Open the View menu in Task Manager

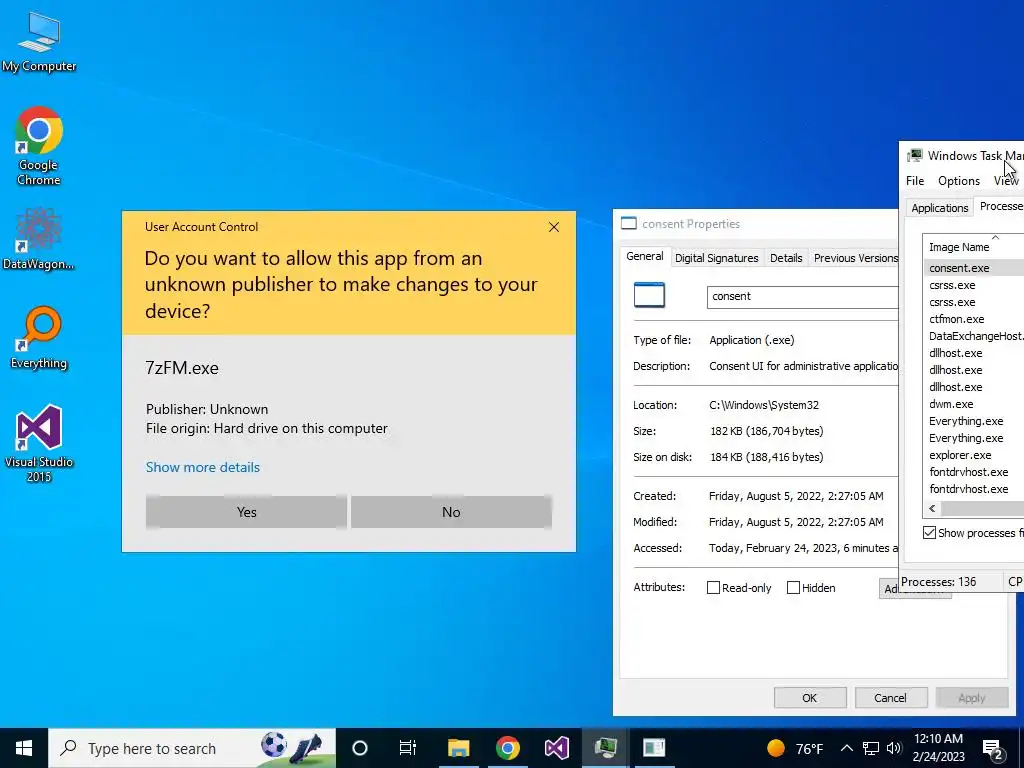click(1006, 181)
